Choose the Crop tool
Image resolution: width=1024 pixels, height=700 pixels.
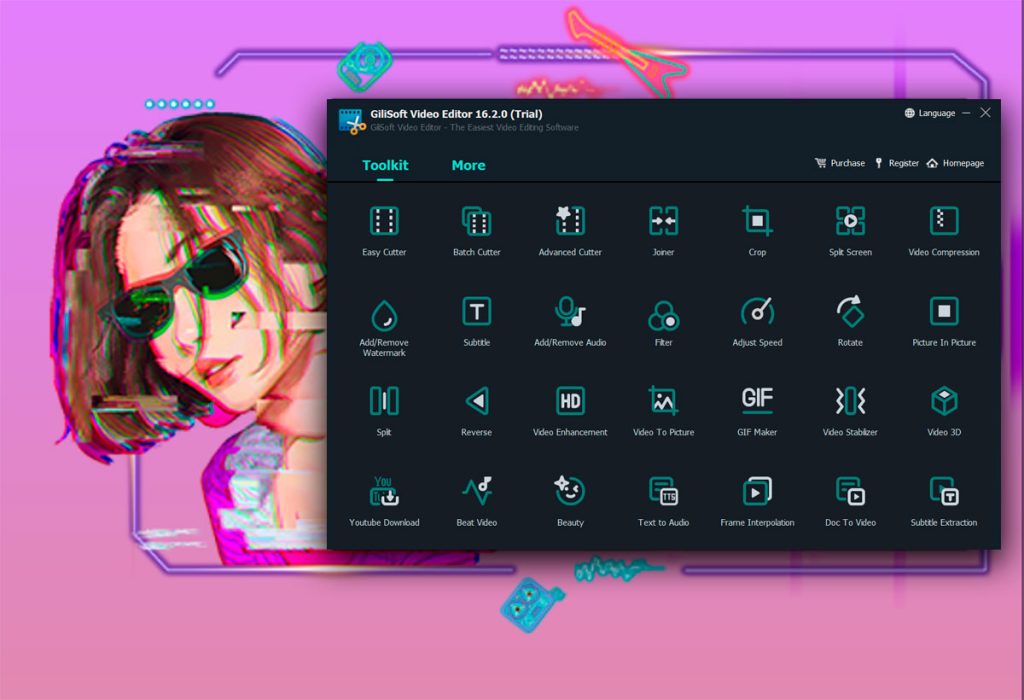coord(757,231)
